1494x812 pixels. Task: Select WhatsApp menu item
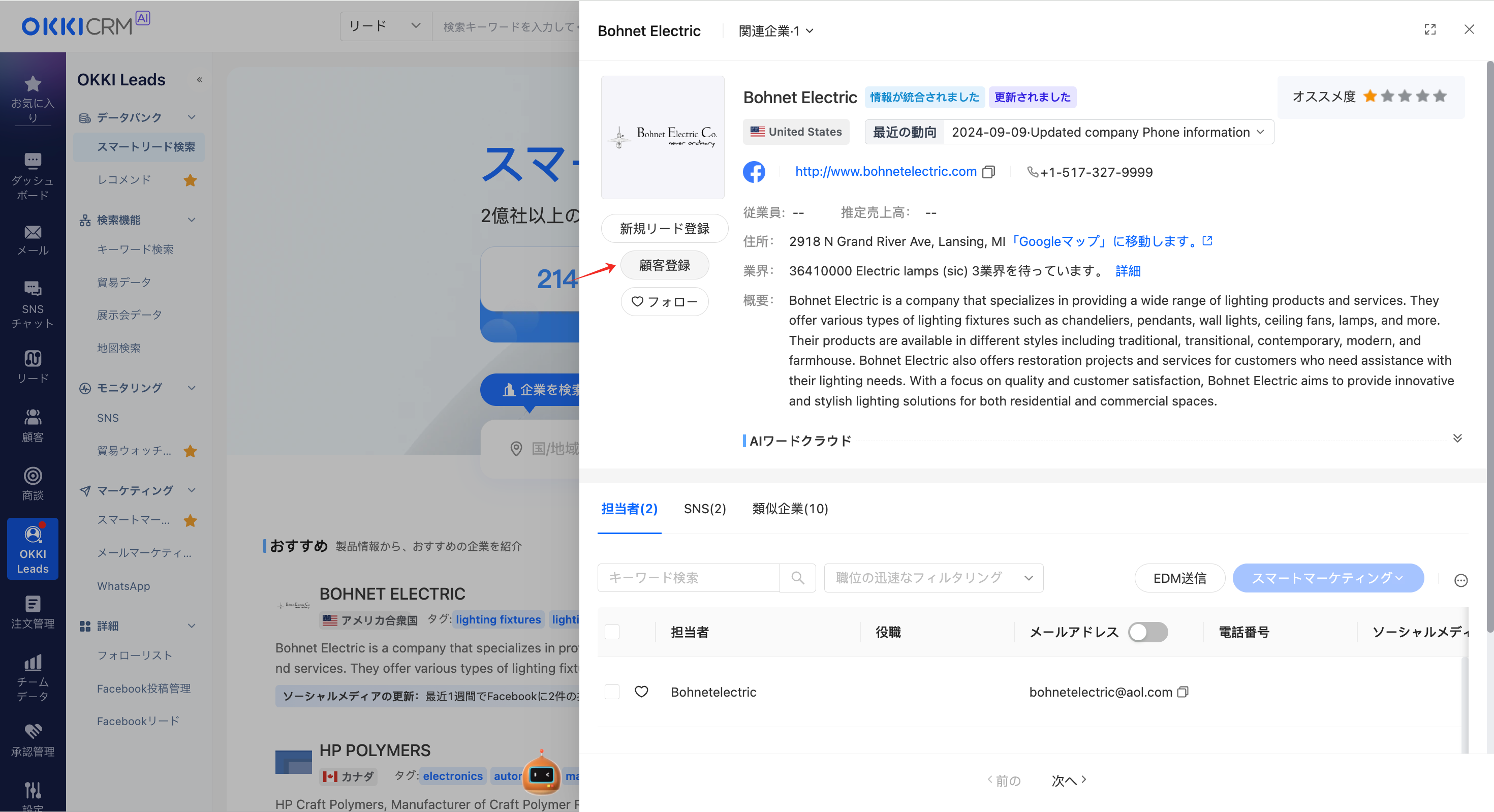tap(123, 586)
